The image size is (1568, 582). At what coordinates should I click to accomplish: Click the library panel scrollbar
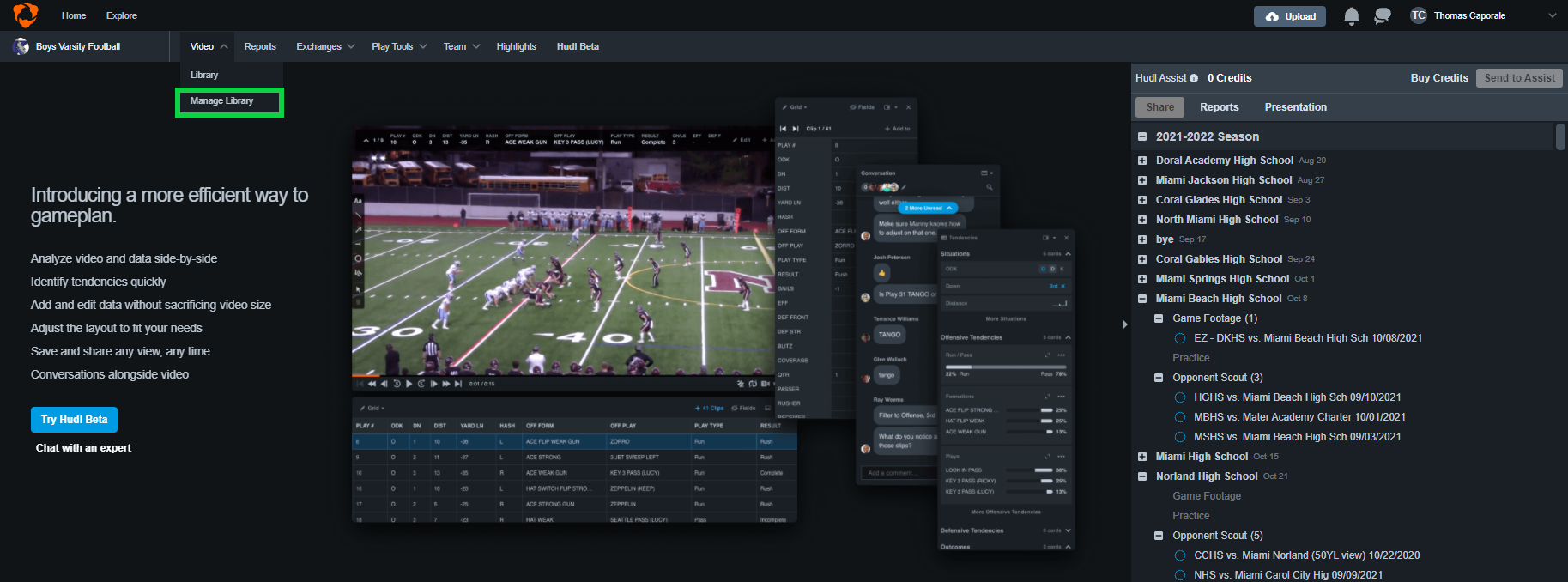pos(1560,137)
